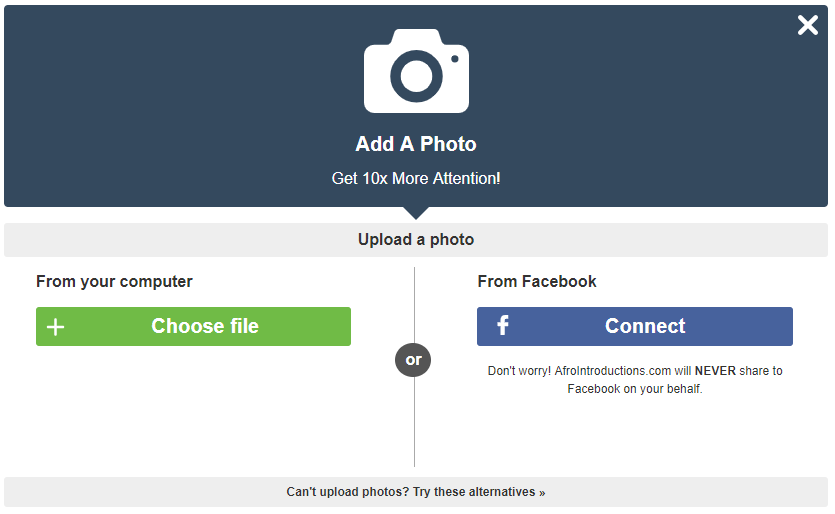Connect with Facebook to upload

coord(635,327)
